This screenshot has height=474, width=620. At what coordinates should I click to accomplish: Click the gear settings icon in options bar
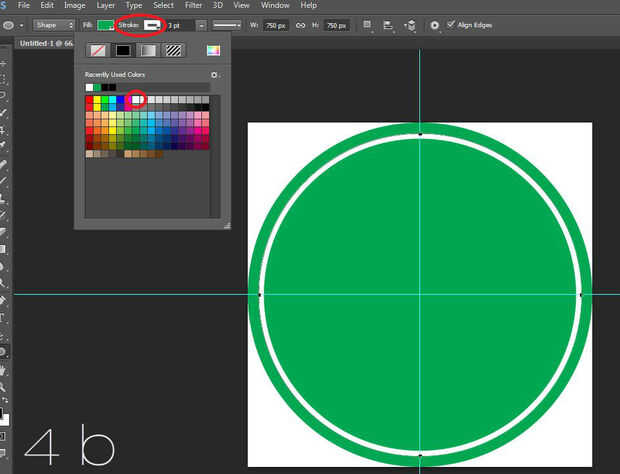[x=435, y=24]
